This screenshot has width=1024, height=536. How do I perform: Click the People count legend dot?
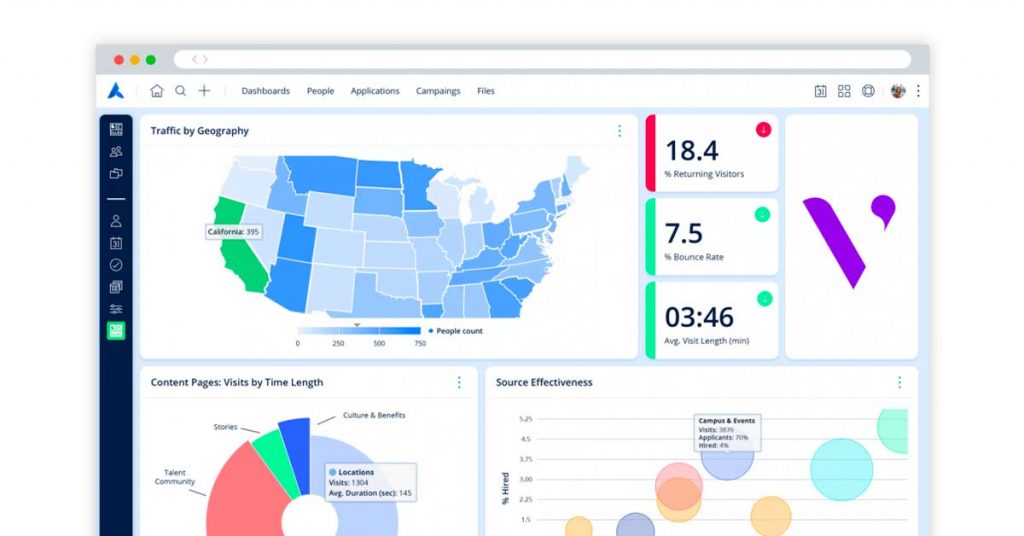(x=430, y=331)
